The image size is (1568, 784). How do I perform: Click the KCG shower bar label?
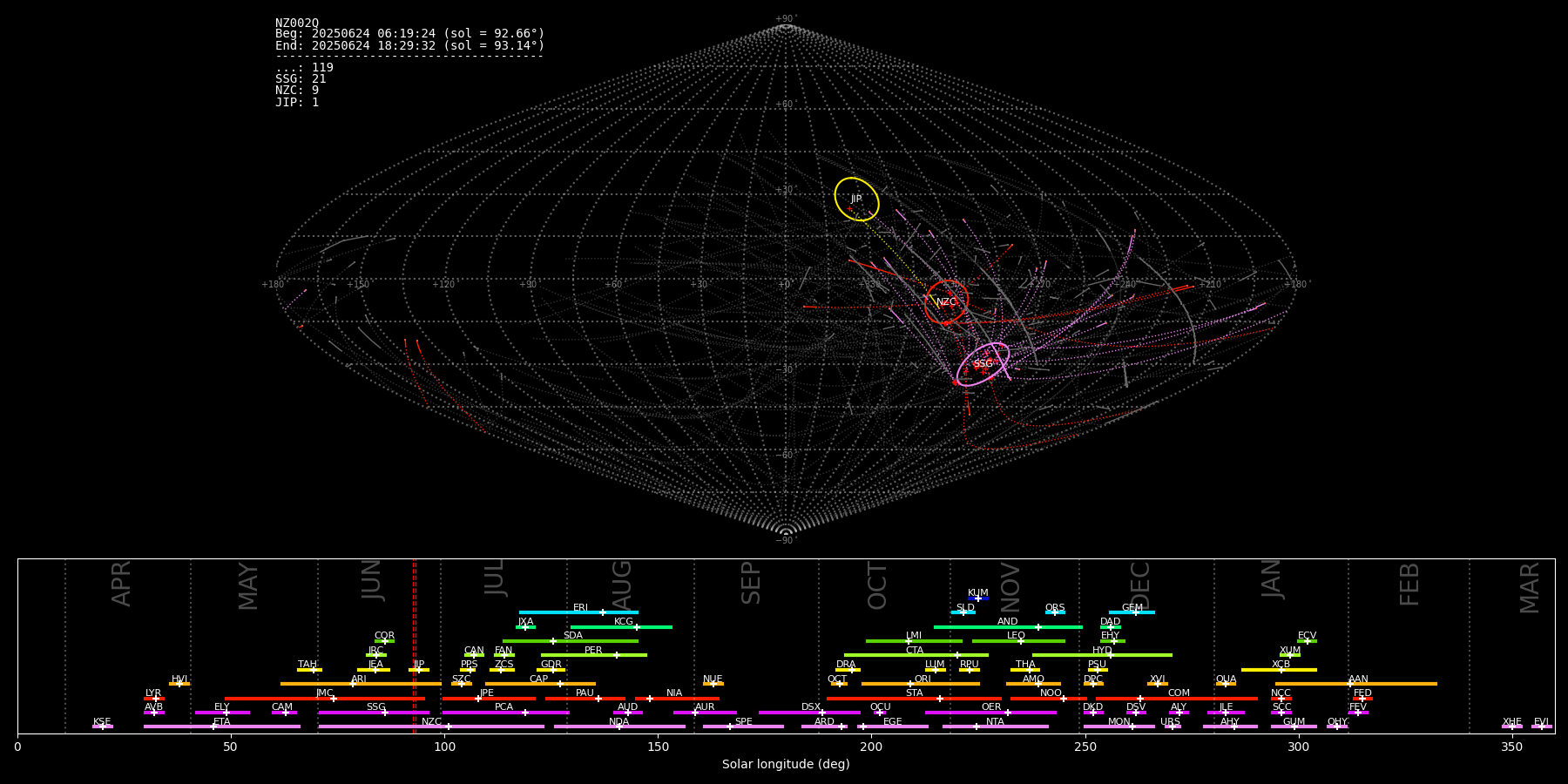tap(624, 622)
